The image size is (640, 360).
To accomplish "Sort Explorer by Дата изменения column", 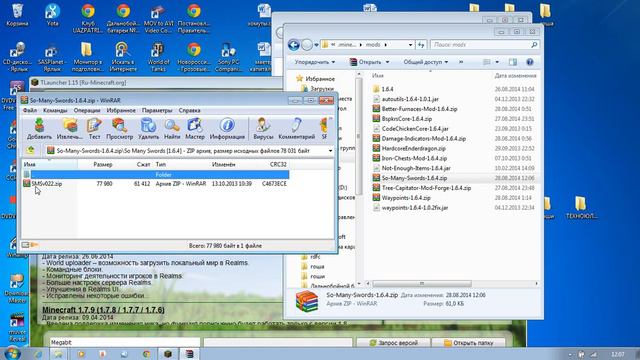I will pyautogui.click(x=515, y=76).
